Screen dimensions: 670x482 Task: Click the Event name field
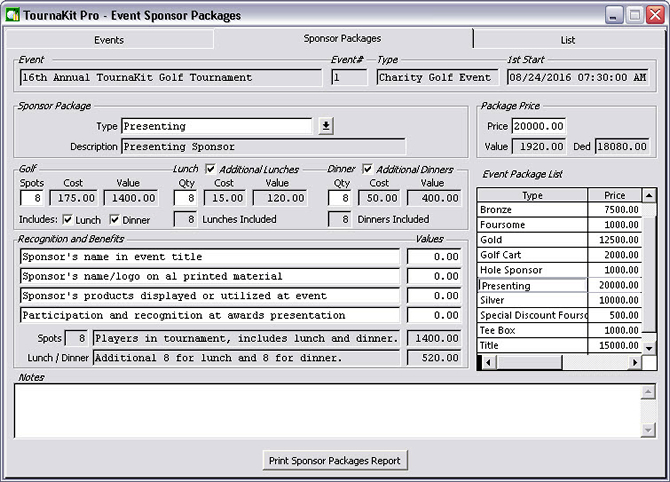coord(170,78)
